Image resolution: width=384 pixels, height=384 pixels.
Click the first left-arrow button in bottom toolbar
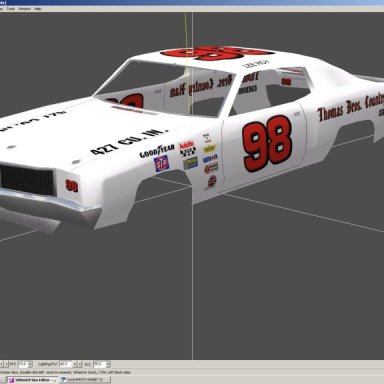pos(1,364)
